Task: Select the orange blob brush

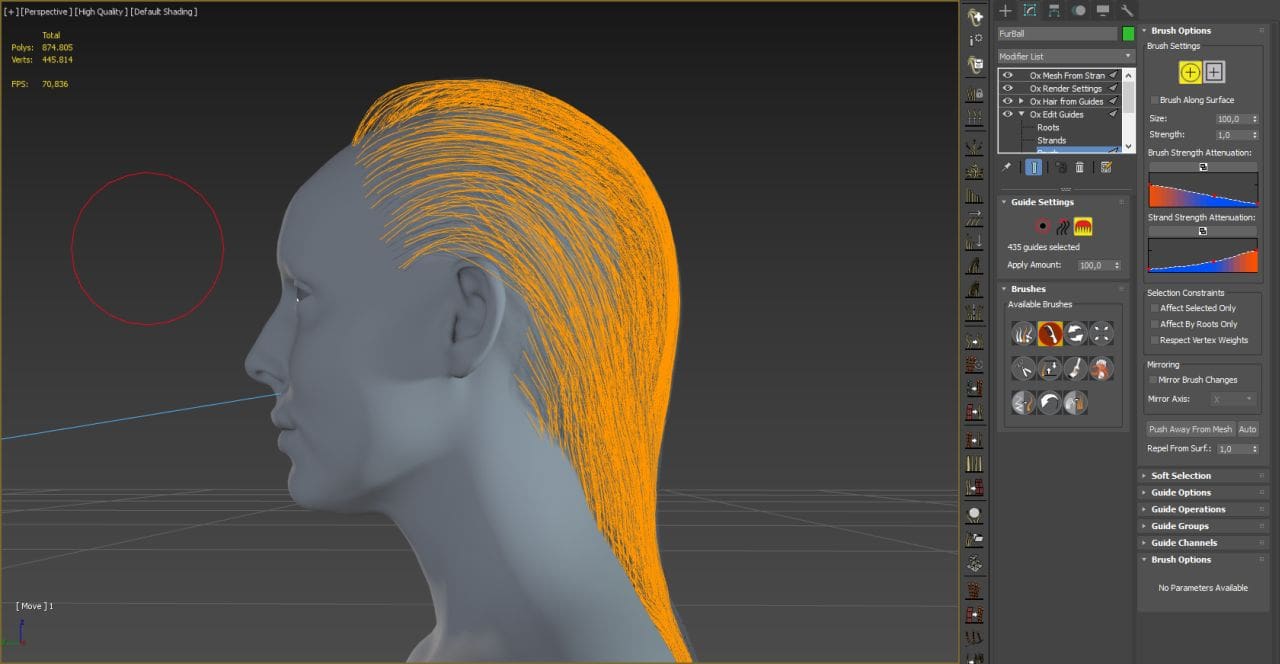Action: pos(1101,369)
